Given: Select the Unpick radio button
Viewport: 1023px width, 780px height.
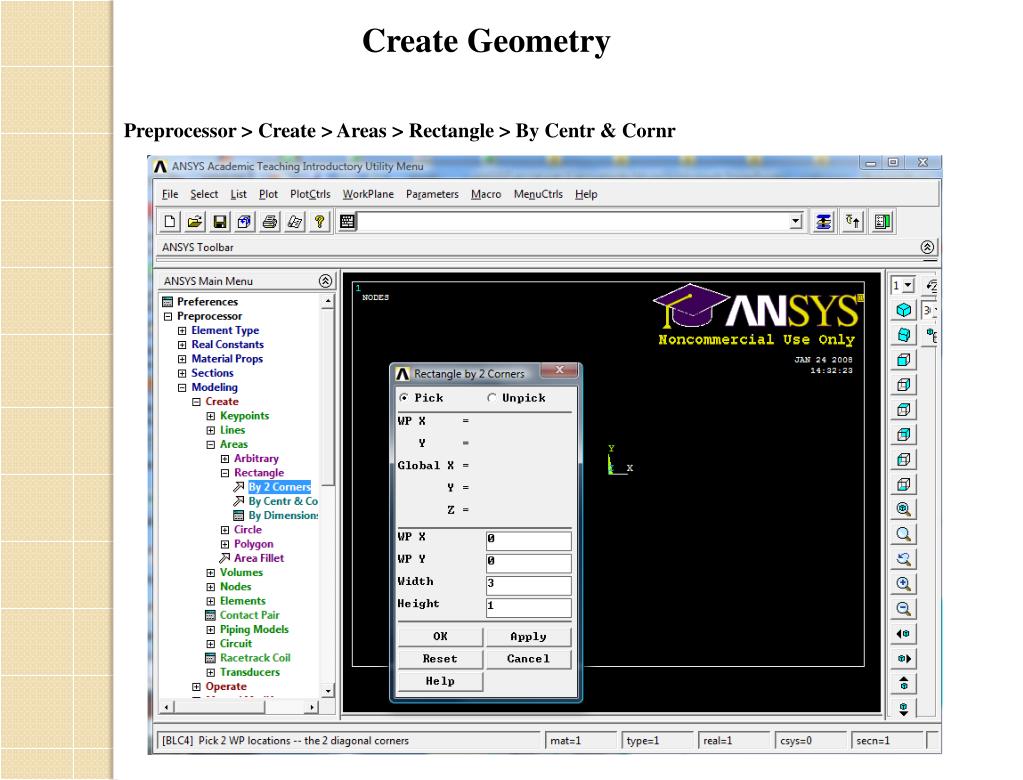Looking at the screenshot, I should click(x=492, y=398).
